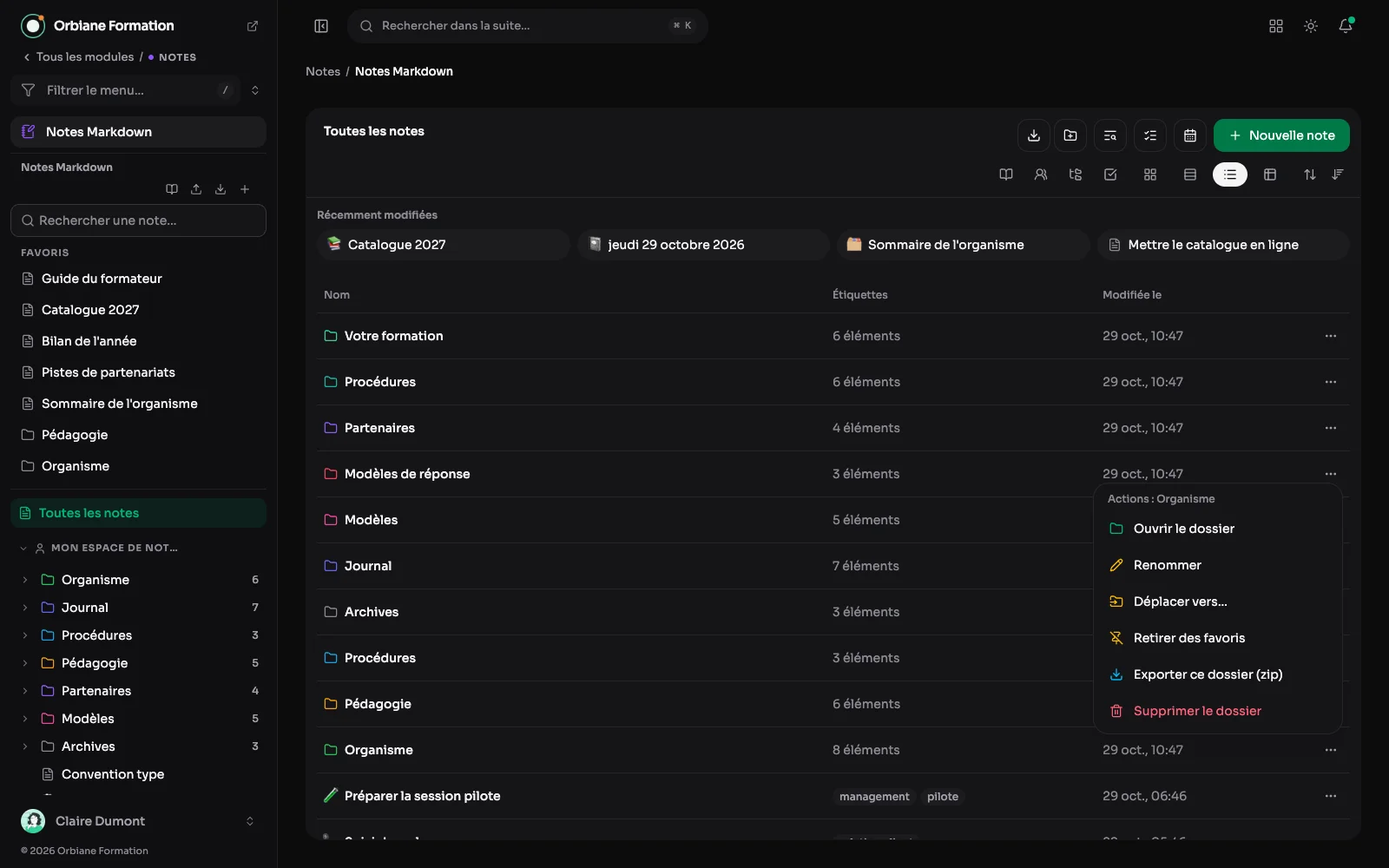Click the external link icon beside Orbiane Formation
The width and height of the screenshot is (1389, 868).
(x=253, y=26)
